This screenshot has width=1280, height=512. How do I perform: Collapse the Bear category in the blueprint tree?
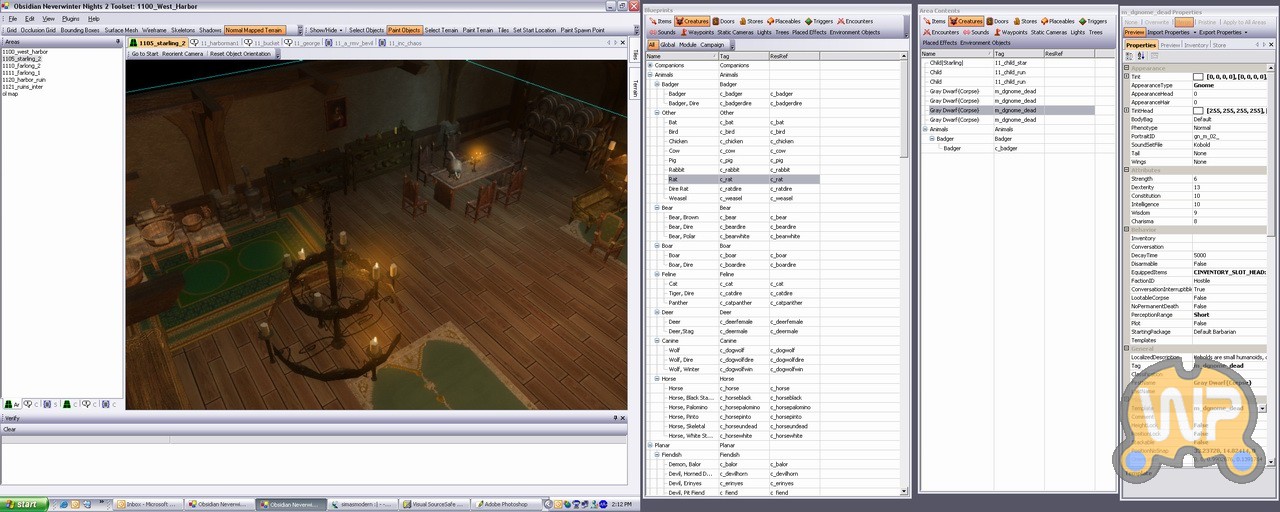[x=657, y=208]
